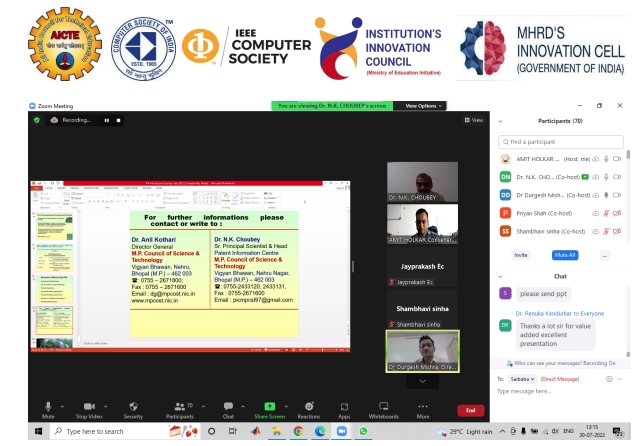Toggle microphone for AMIT HOLKAR participant
This screenshot has height=446, width=643.
pos(606,159)
